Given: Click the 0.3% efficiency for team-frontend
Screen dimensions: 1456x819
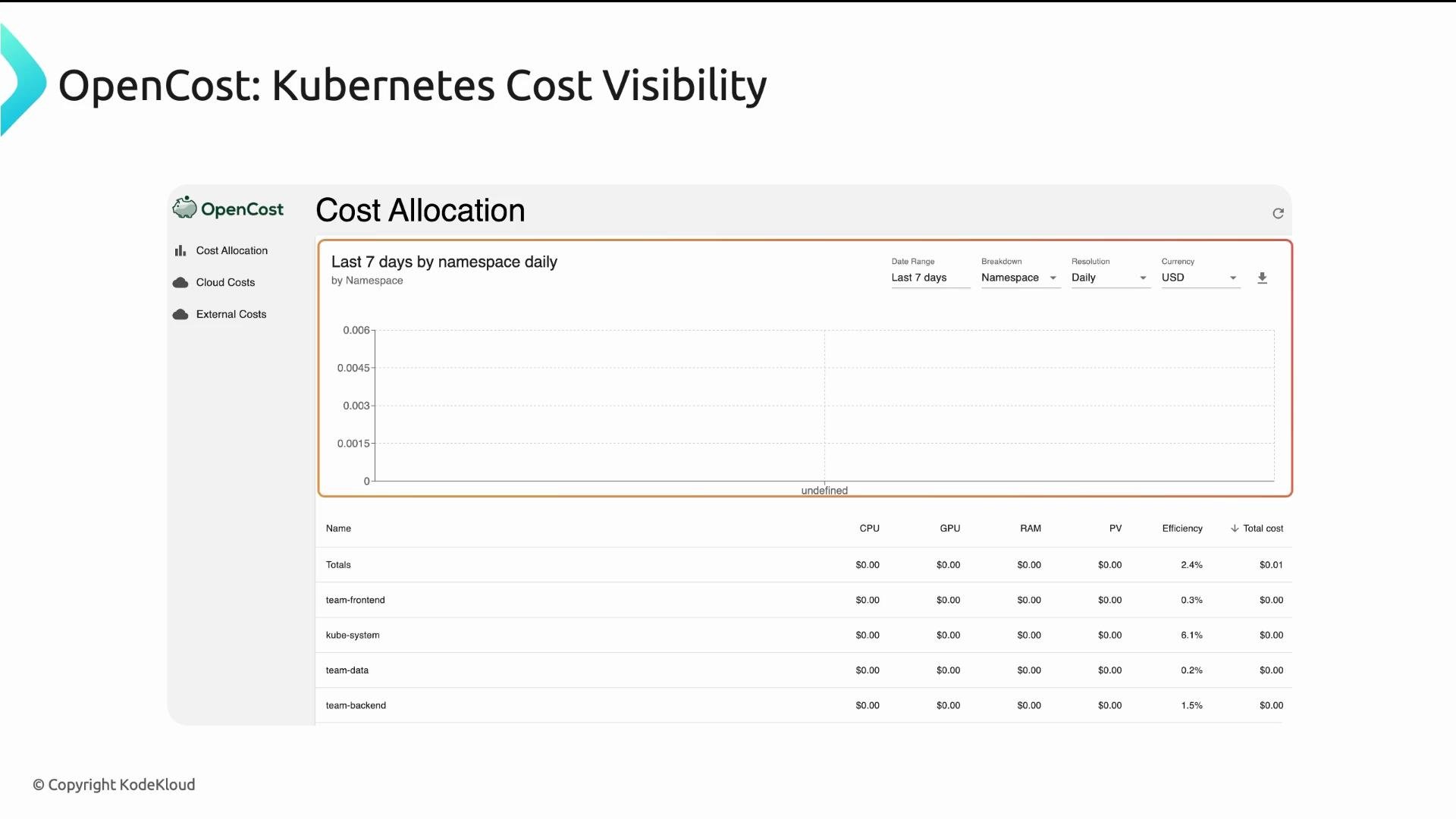Looking at the screenshot, I should [x=1191, y=600].
